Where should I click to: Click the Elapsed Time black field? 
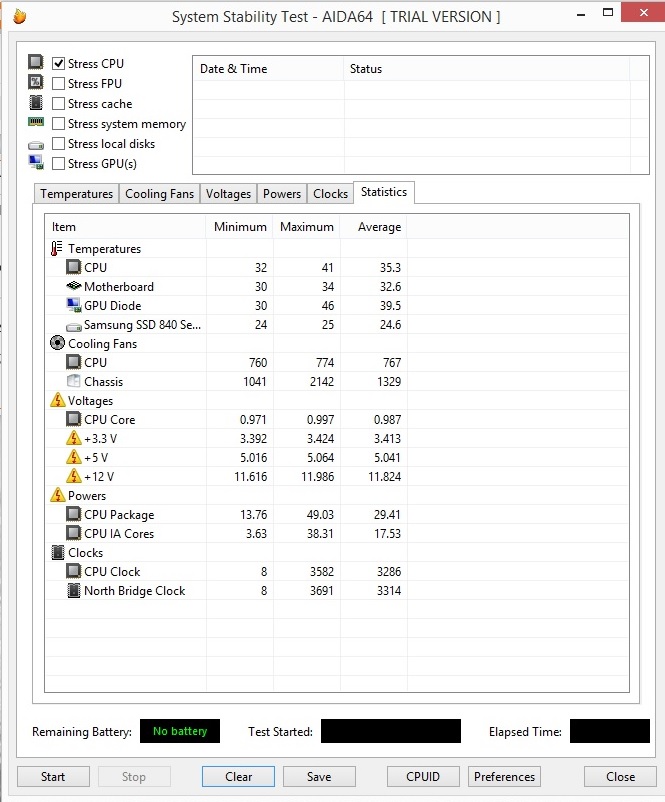click(x=610, y=731)
